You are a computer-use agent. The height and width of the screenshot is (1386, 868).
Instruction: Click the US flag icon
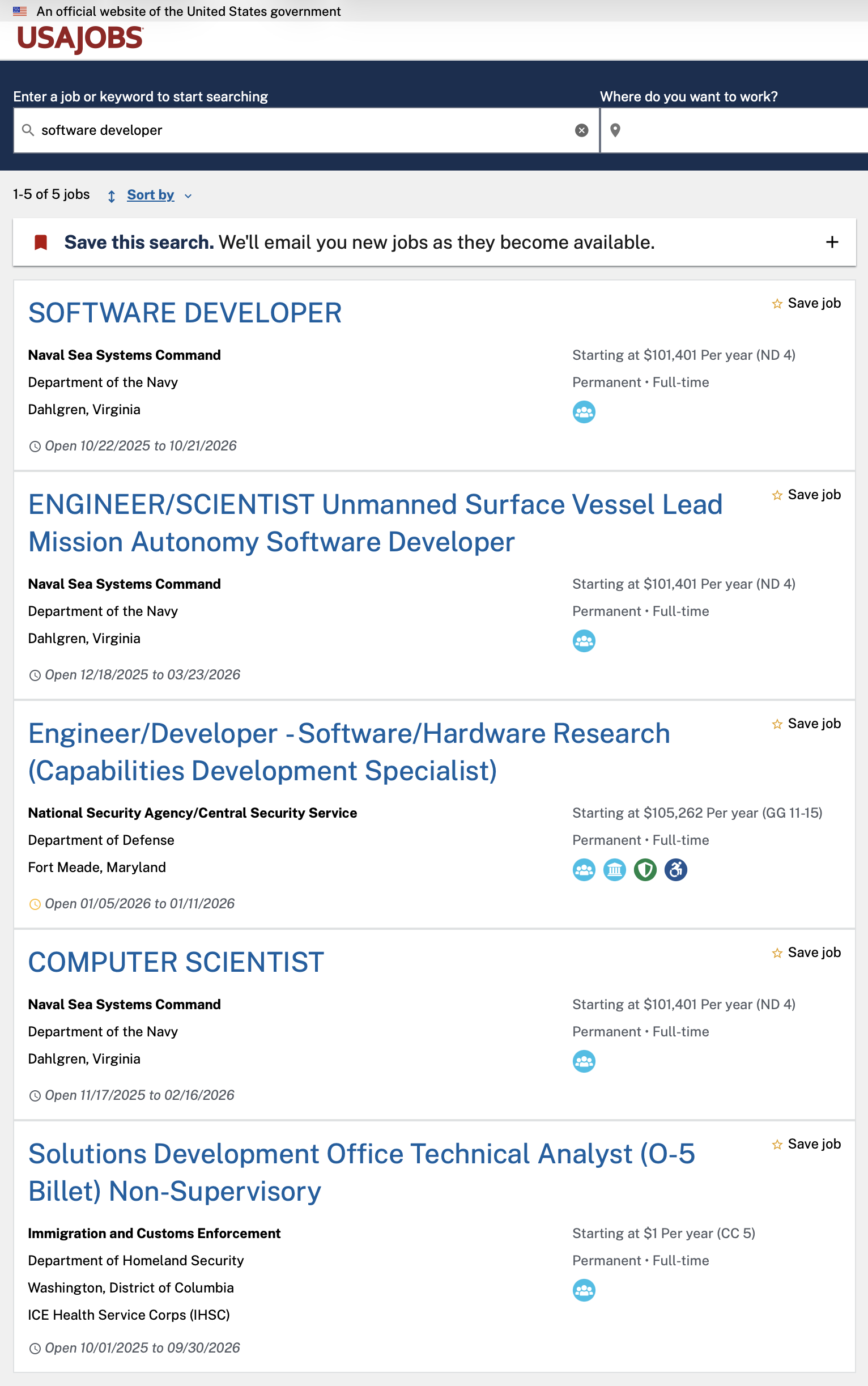(x=20, y=11)
